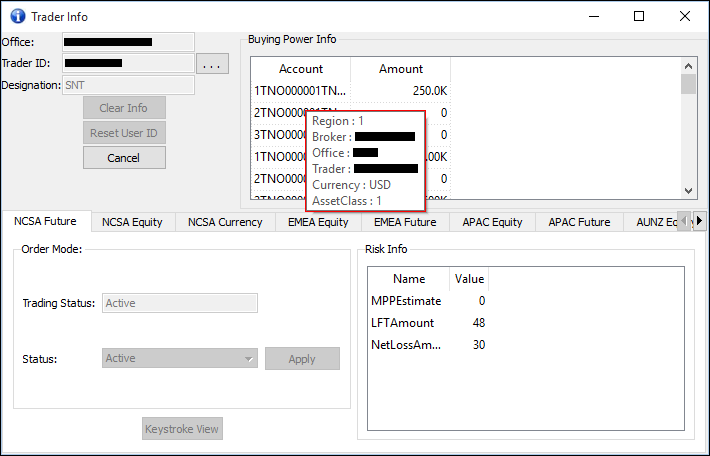Open the EMEA Equity tab
710x456 pixels.
[x=318, y=222]
